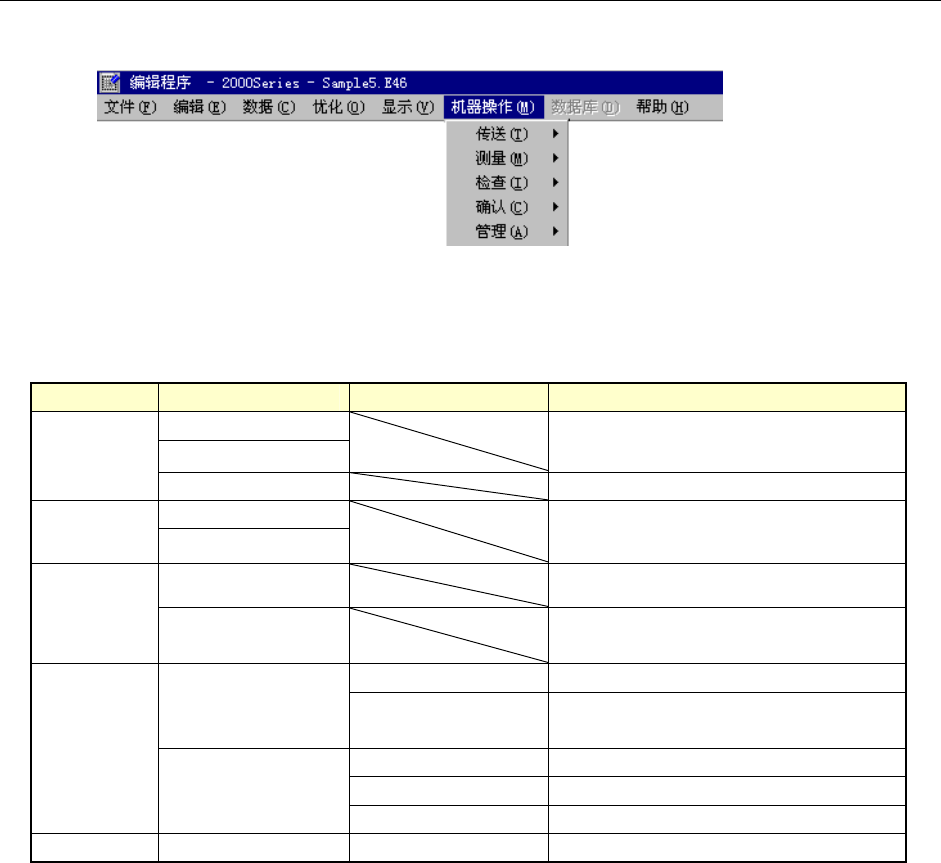Expand the arrow next to 管理(A)
This screenshot has height=863, width=941.
[556, 231]
